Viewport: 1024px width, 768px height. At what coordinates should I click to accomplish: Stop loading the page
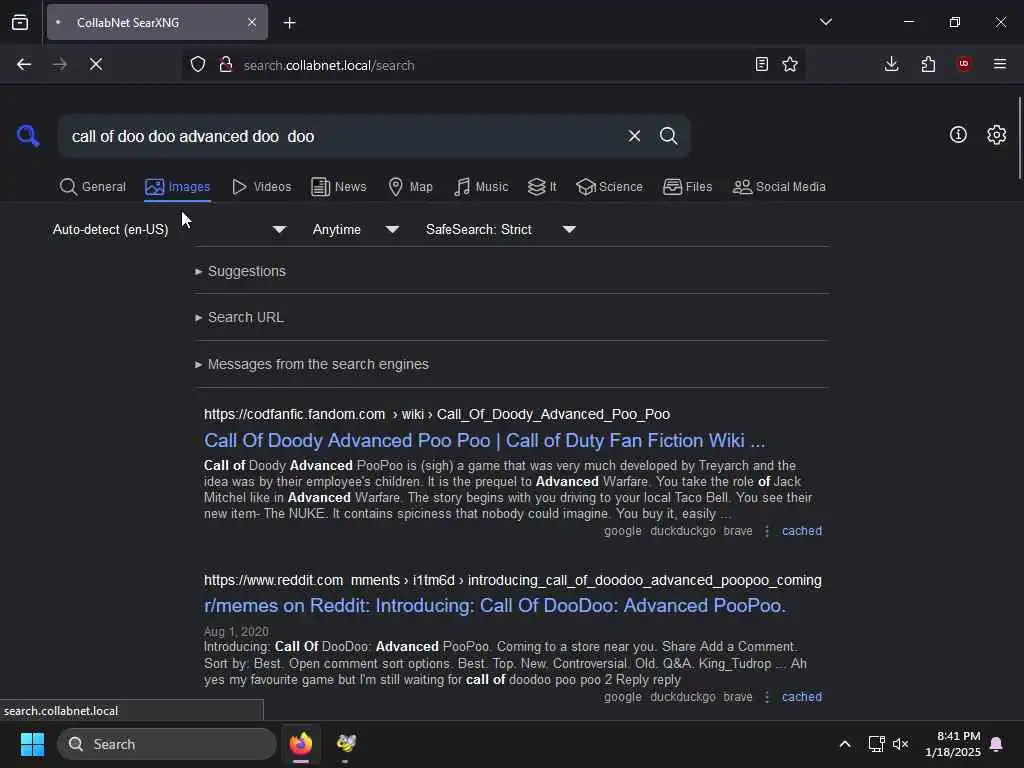point(96,65)
